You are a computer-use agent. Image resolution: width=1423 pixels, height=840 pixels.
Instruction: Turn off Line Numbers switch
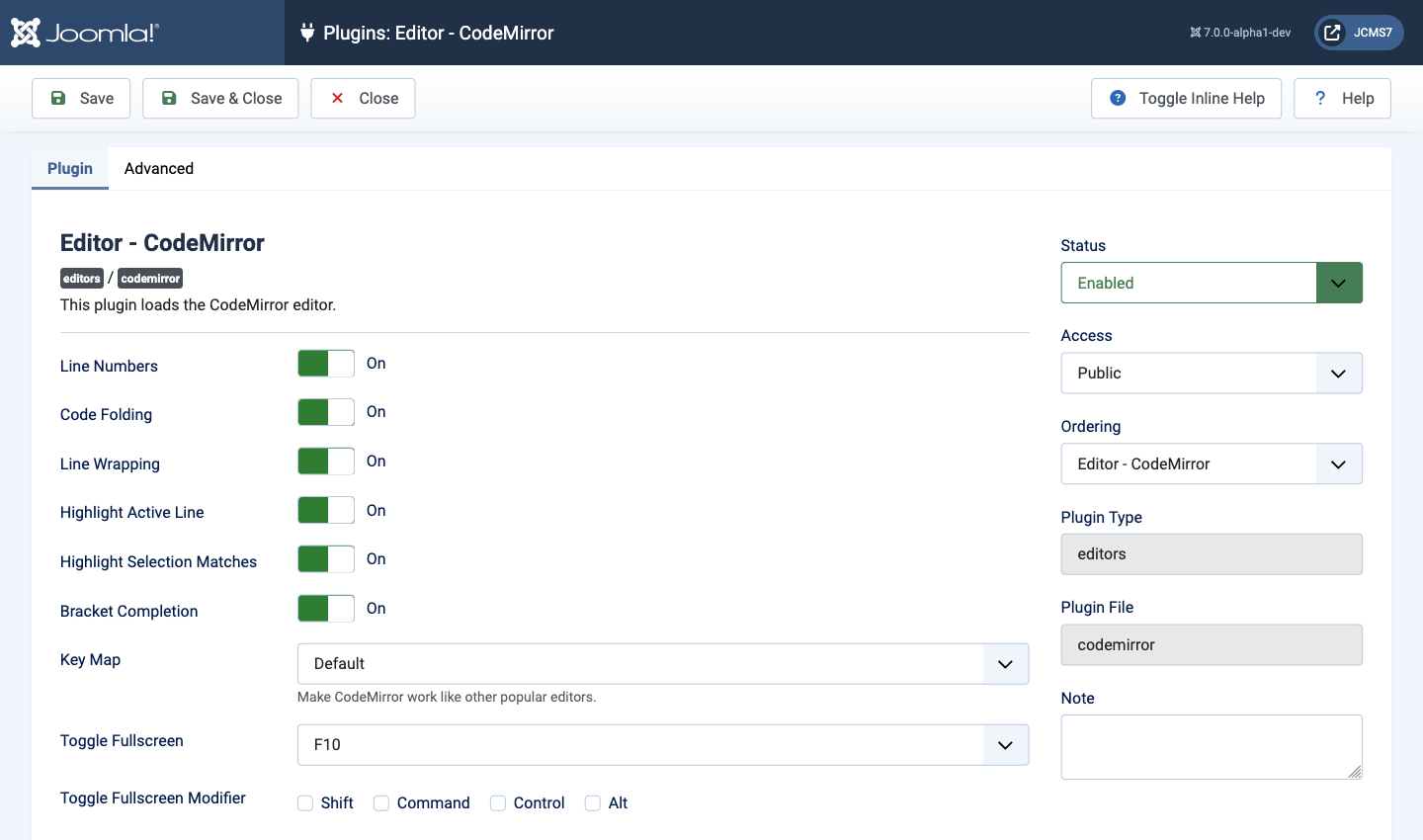click(326, 364)
